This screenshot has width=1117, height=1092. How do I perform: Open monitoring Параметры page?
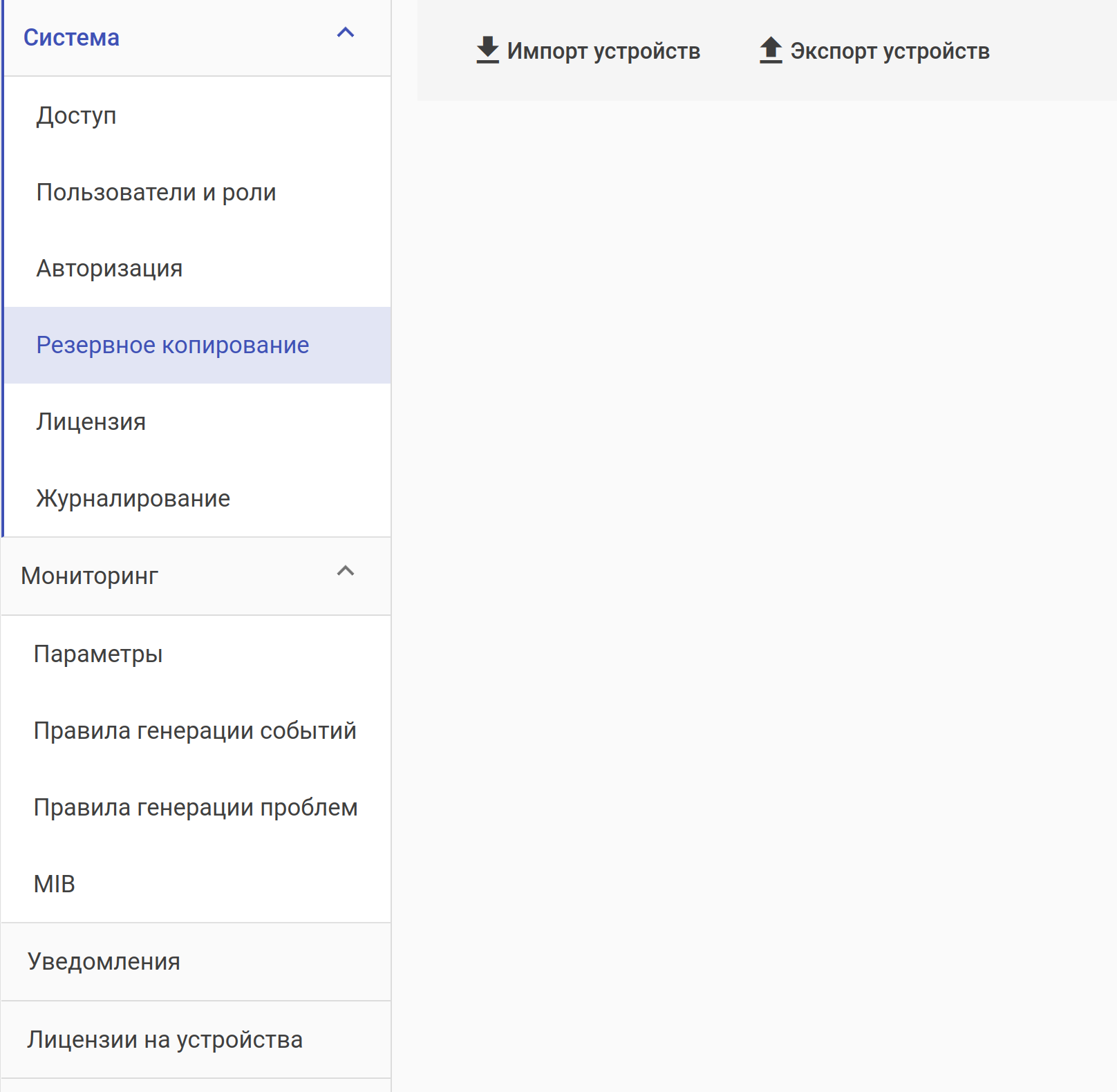click(x=98, y=654)
